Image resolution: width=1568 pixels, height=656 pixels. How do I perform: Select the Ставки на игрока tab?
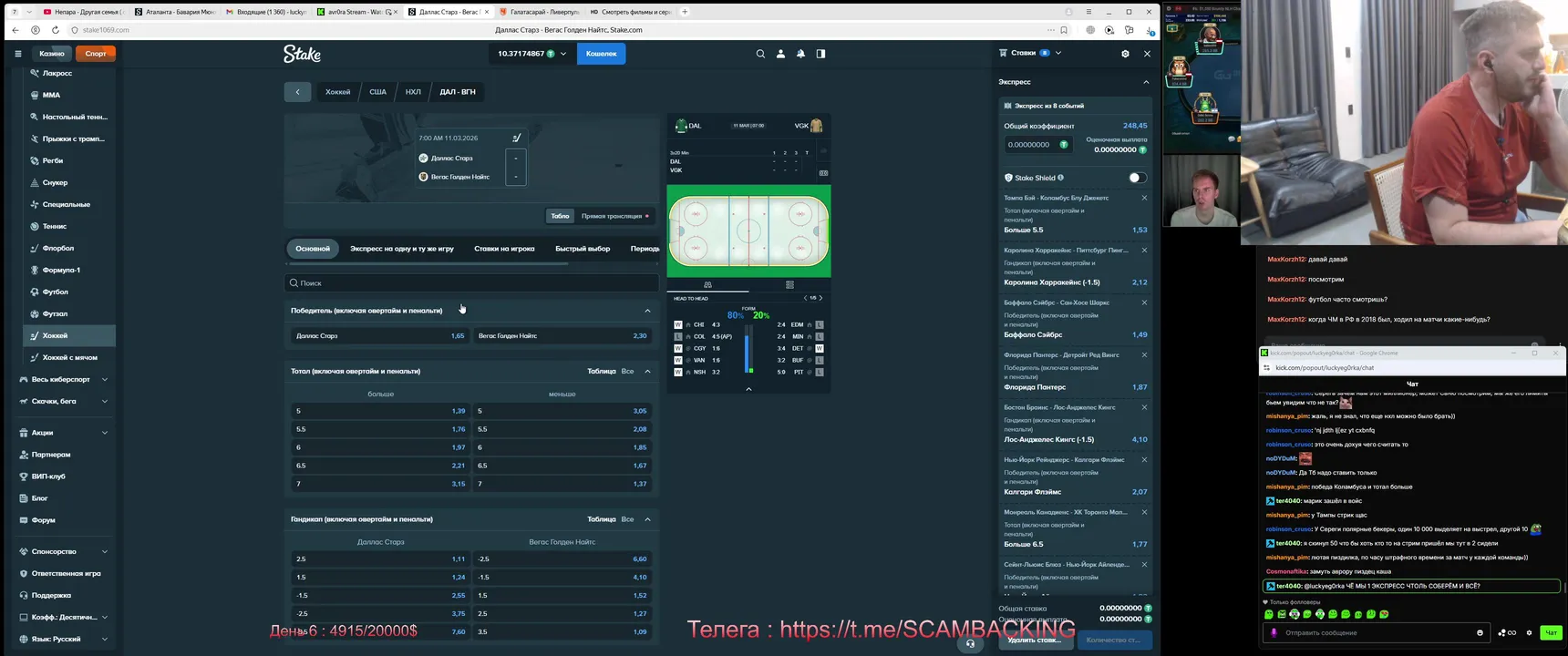click(x=504, y=249)
